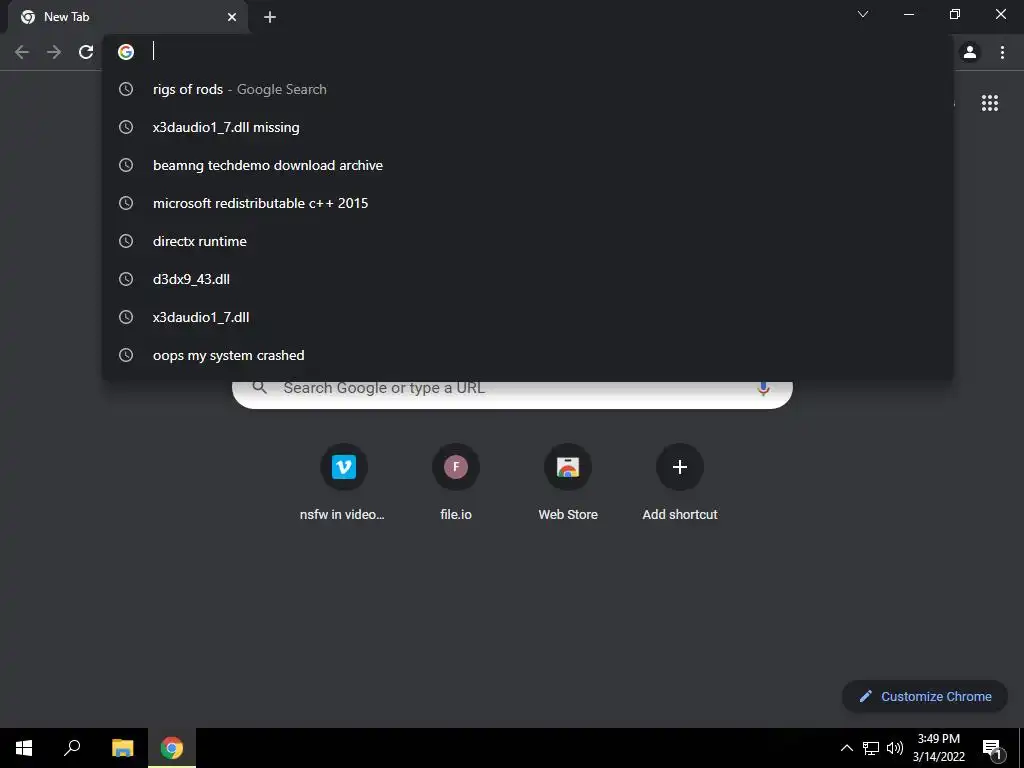Click the Google logo in the address bar
Image resolution: width=1024 pixels, height=768 pixels.
pos(126,52)
